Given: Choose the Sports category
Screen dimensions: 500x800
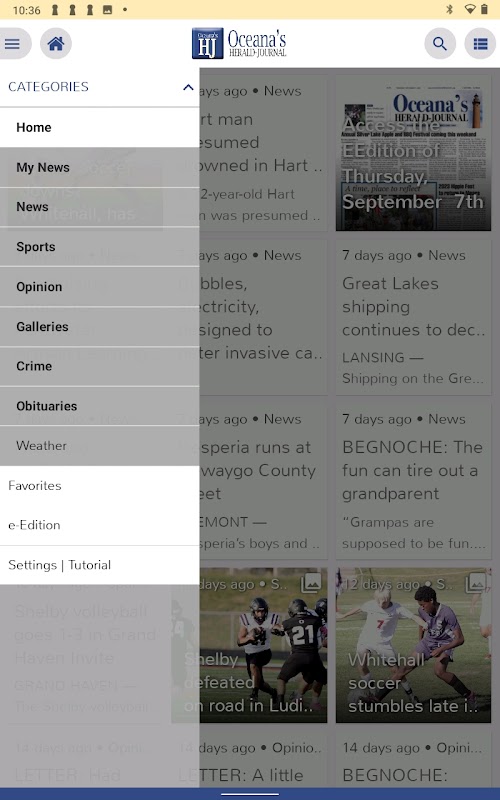Looking at the screenshot, I should pyautogui.click(x=99, y=247).
